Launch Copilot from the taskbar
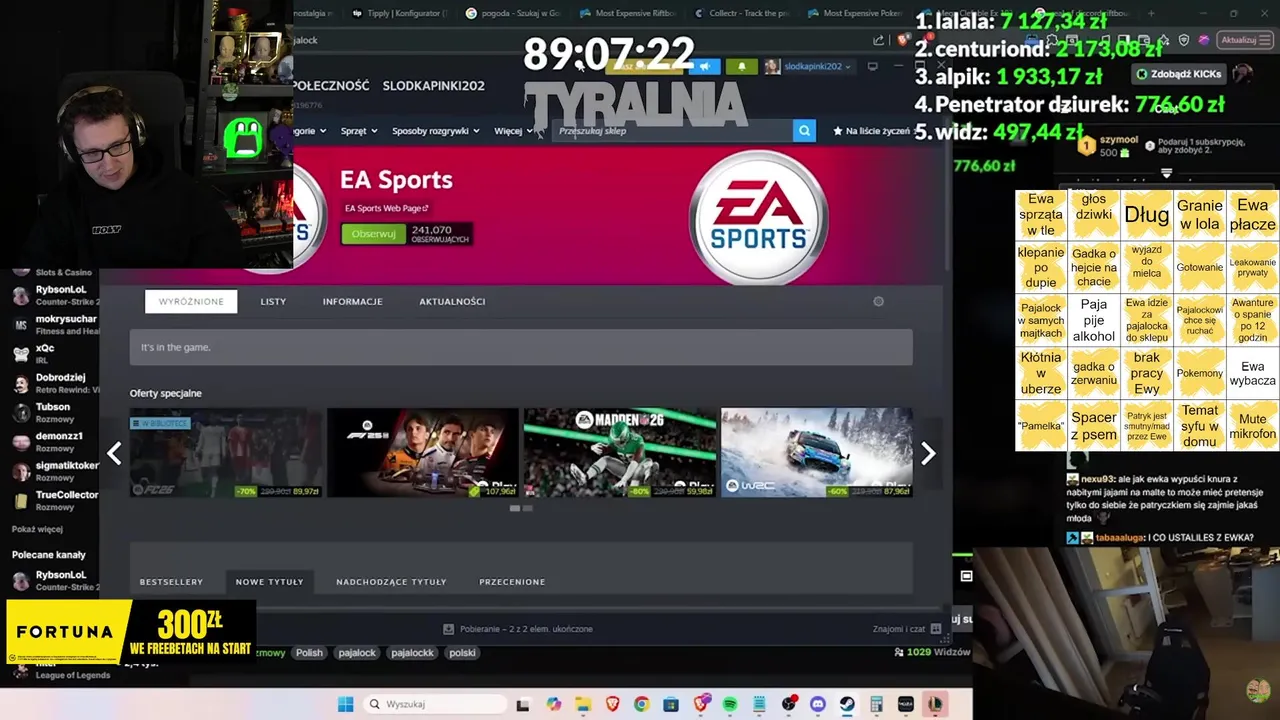The image size is (1280, 720). pyautogui.click(x=554, y=704)
